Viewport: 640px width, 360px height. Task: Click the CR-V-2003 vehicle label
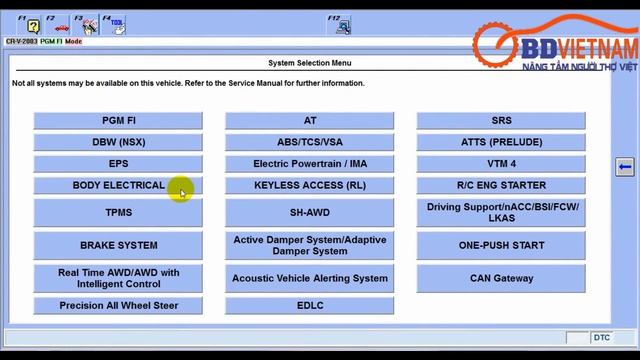click(x=22, y=42)
